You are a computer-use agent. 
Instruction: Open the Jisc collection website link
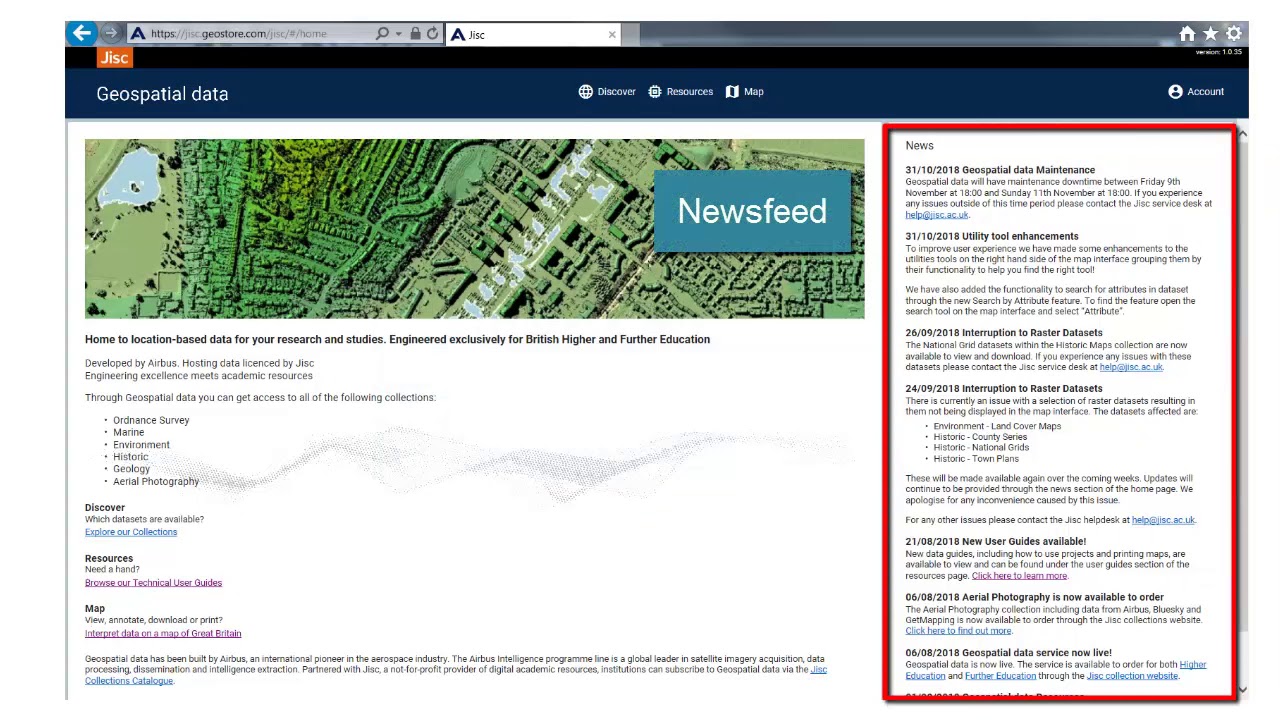pos(1132,676)
